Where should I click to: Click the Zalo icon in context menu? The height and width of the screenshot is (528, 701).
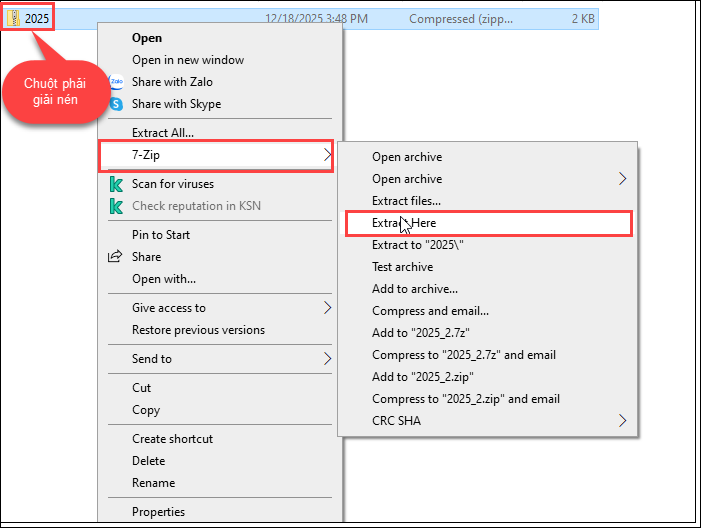(x=115, y=82)
